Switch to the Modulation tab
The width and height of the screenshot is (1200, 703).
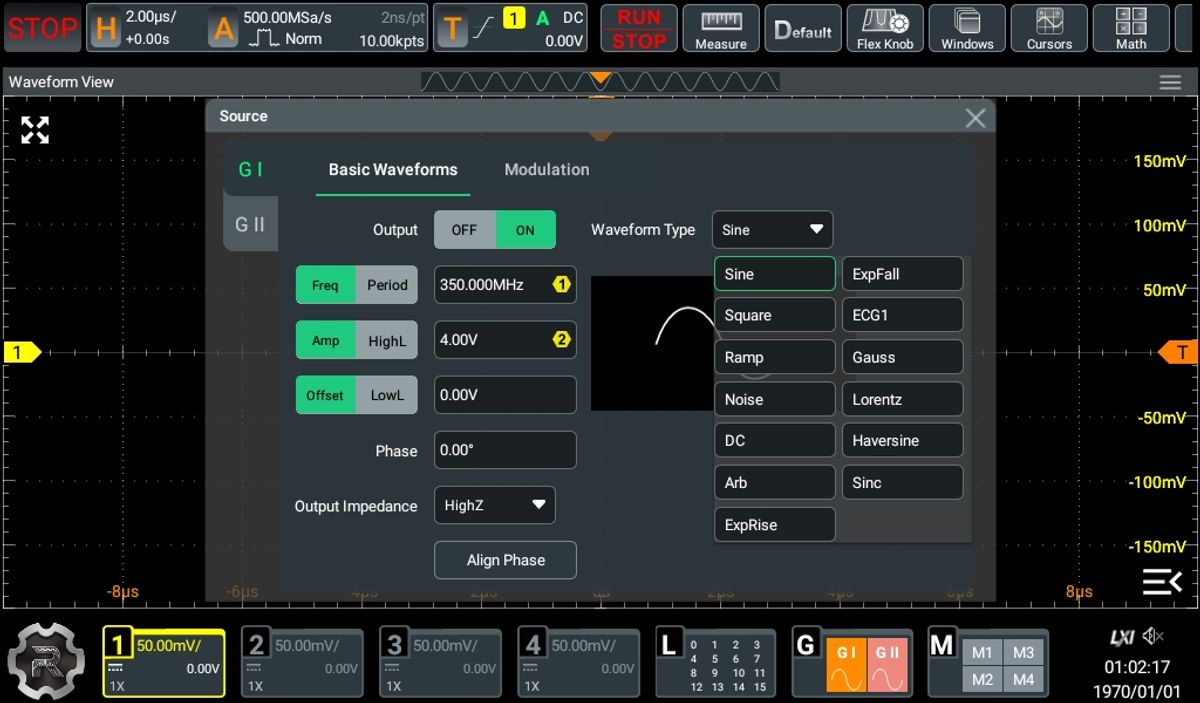[x=546, y=170]
